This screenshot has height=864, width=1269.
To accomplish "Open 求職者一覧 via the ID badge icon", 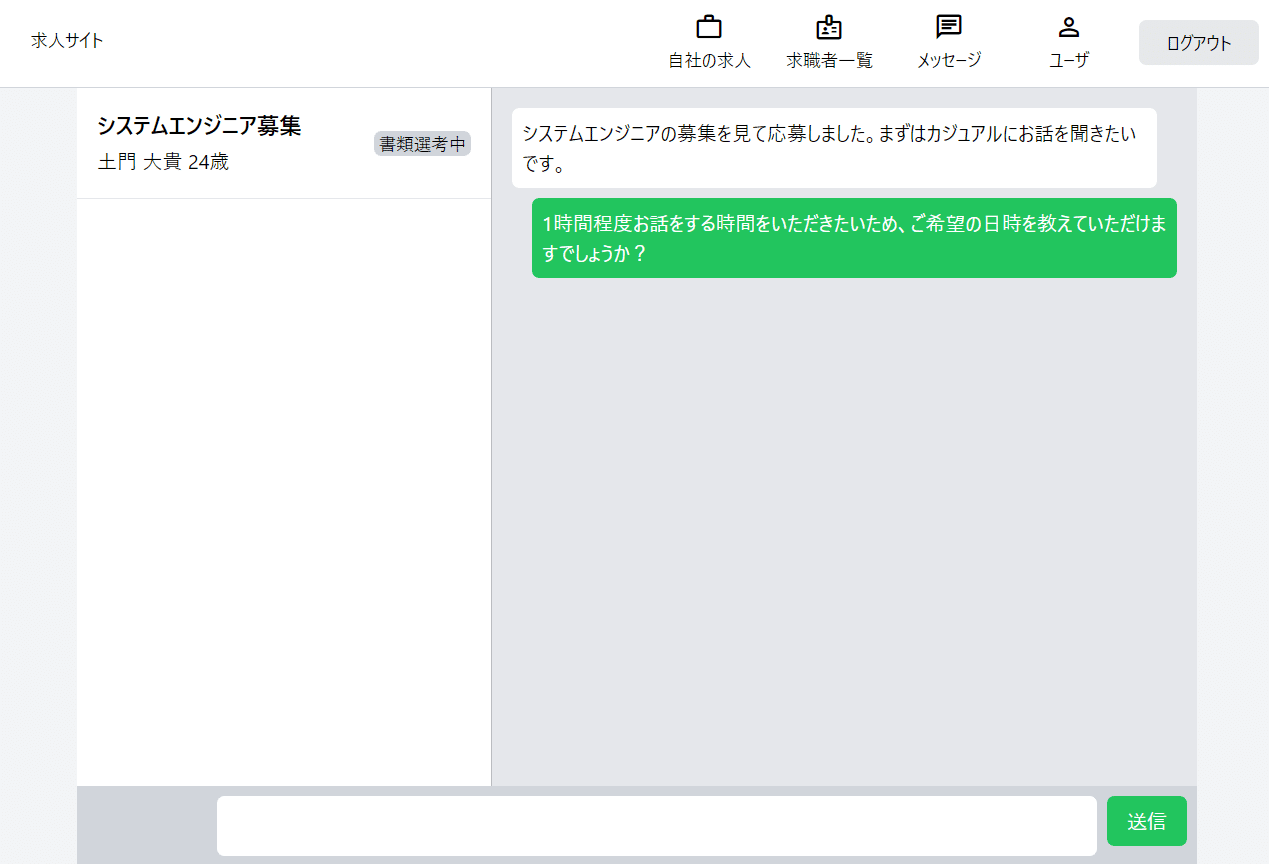I will pyautogui.click(x=829, y=27).
